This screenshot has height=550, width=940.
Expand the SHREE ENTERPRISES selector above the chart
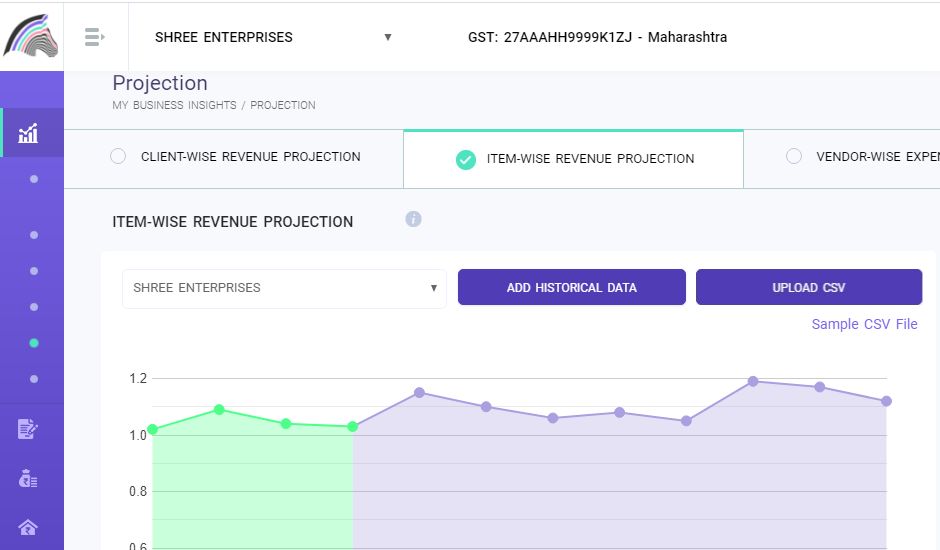click(284, 288)
